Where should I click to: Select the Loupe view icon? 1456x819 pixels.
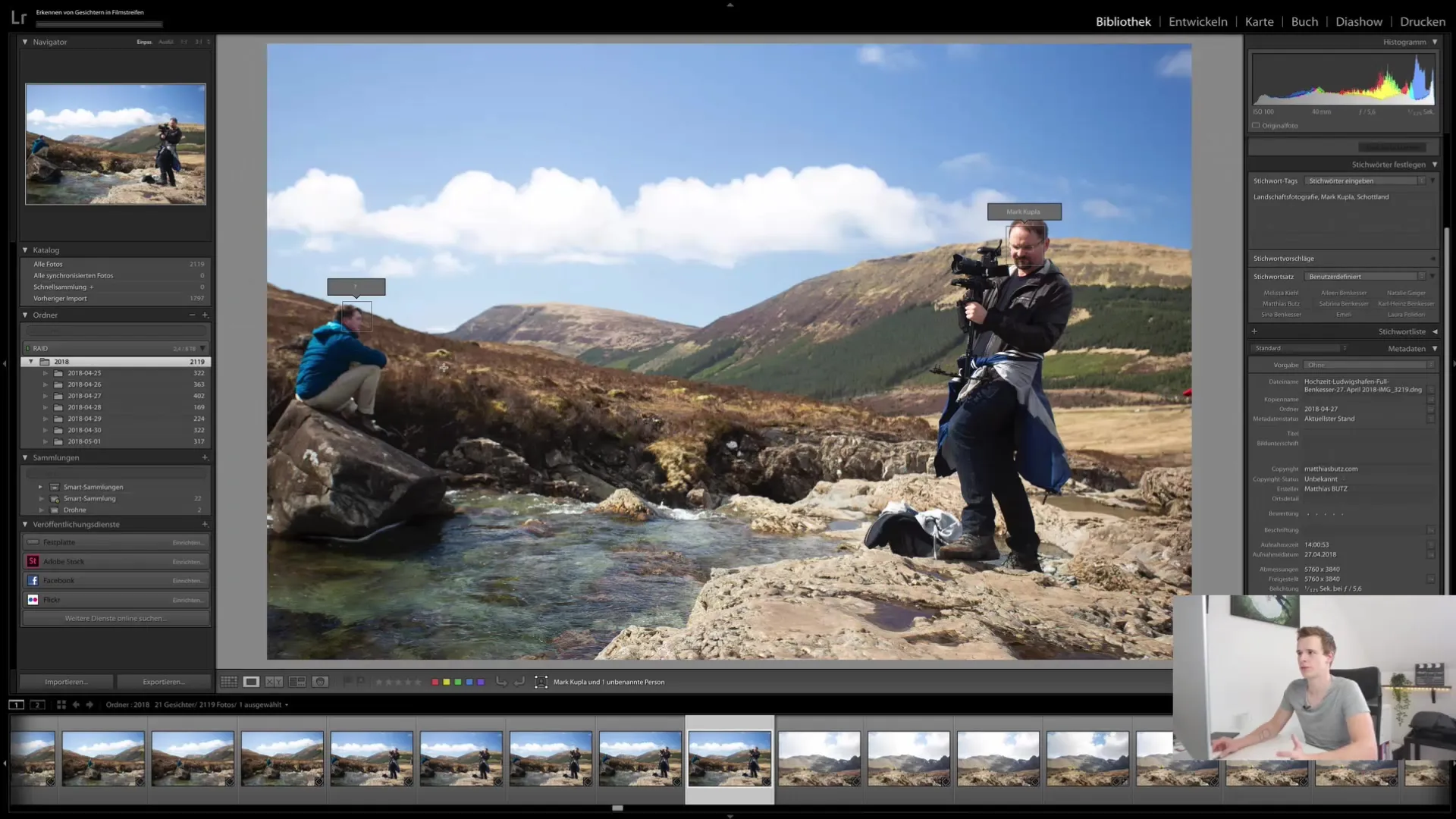click(x=251, y=682)
